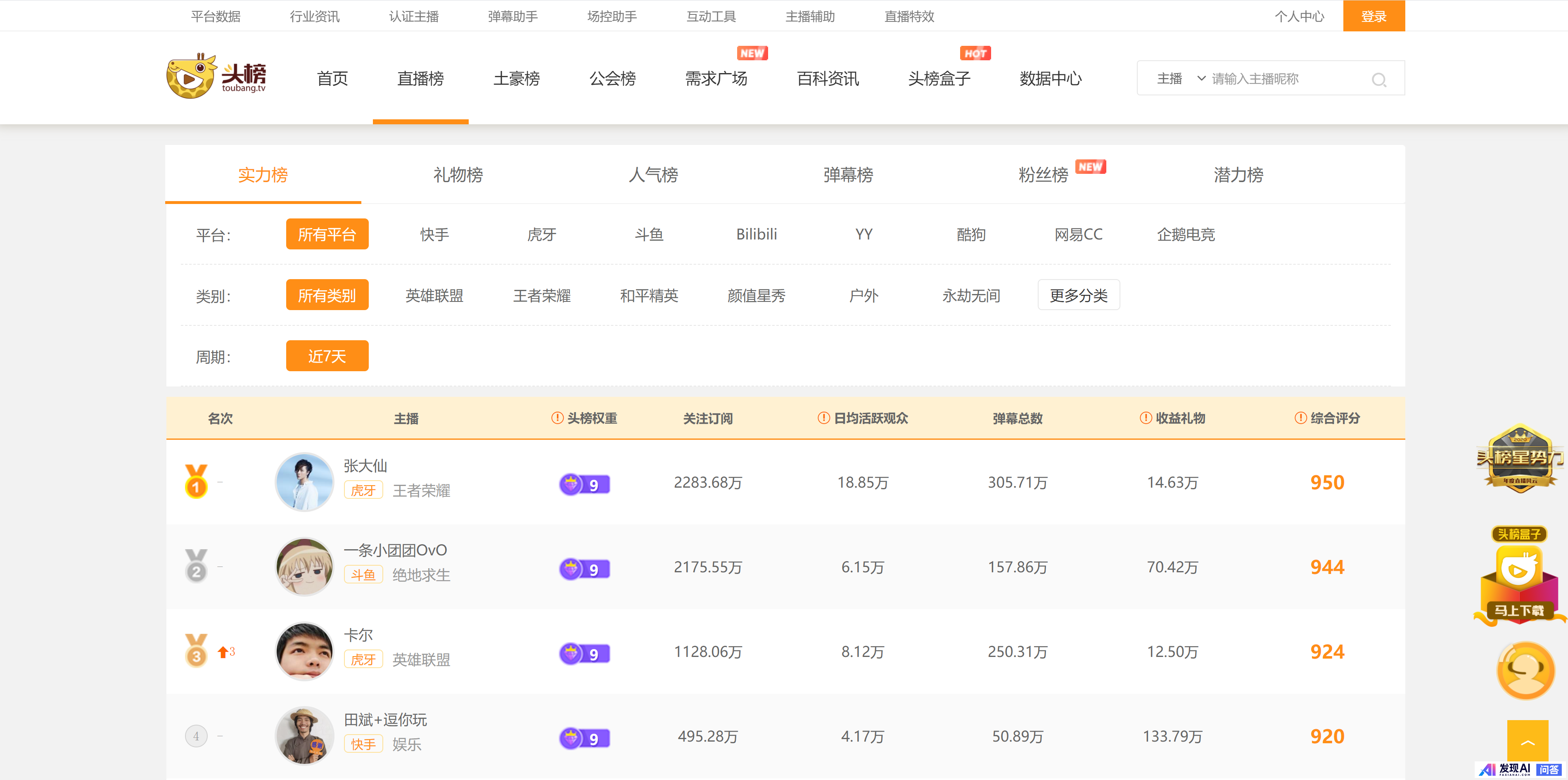1568x780 pixels.
Task: Click the 登录 login button
Action: (x=1374, y=16)
